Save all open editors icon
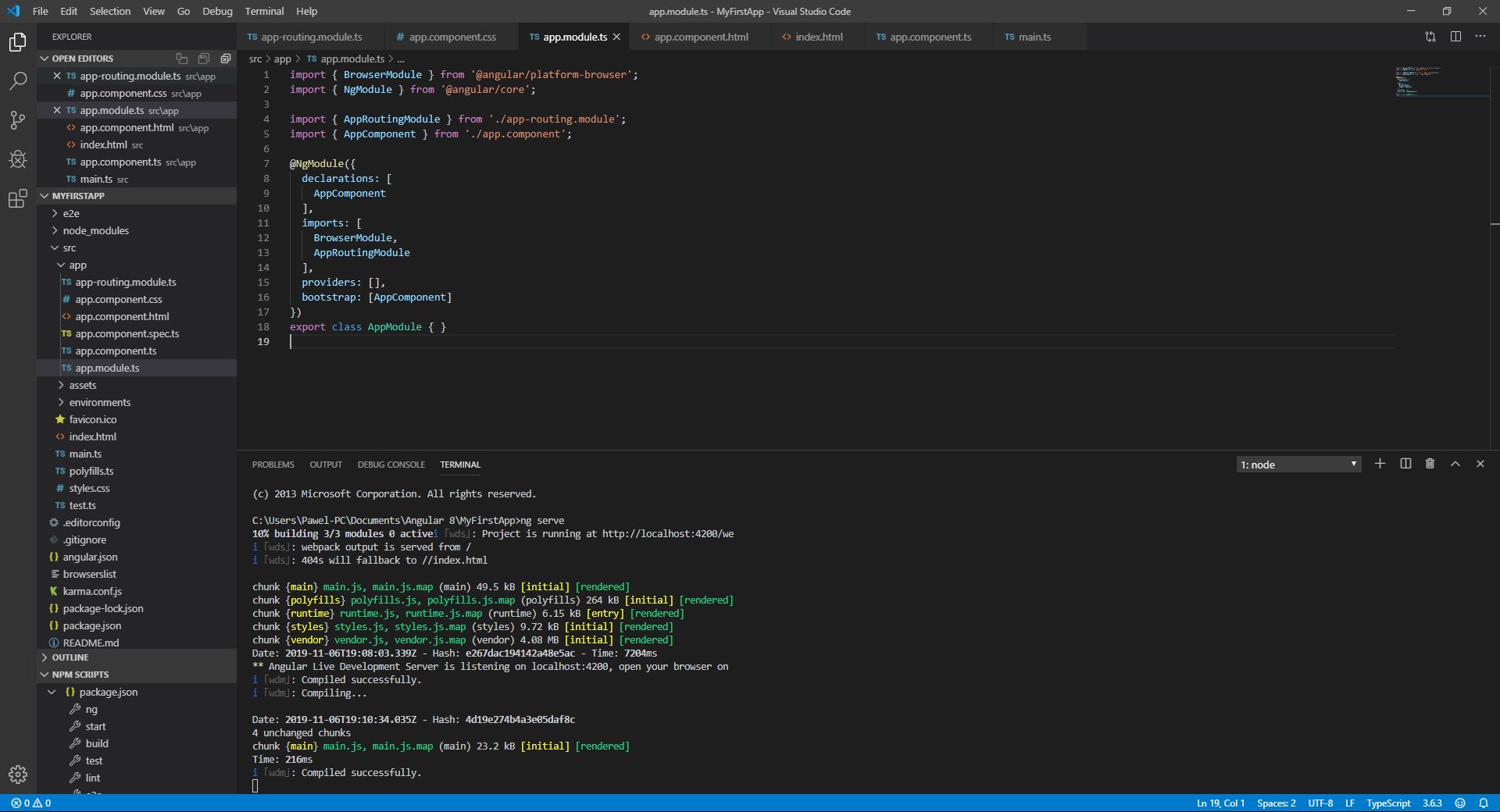1500x812 pixels. pyautogui.click(x=204, y=59)
